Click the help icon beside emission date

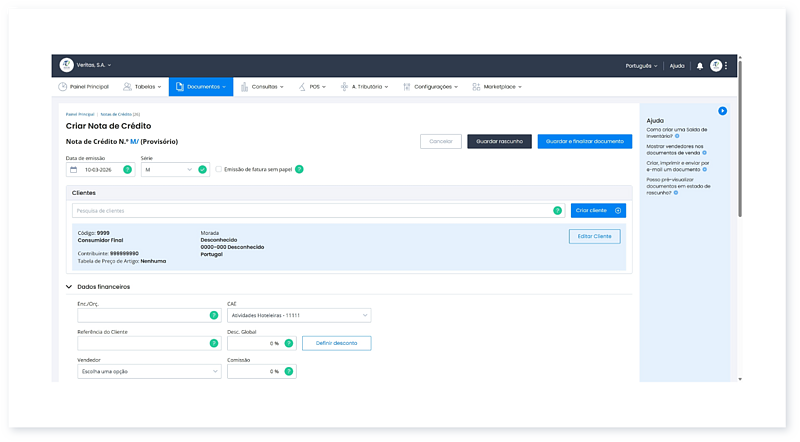127,170
